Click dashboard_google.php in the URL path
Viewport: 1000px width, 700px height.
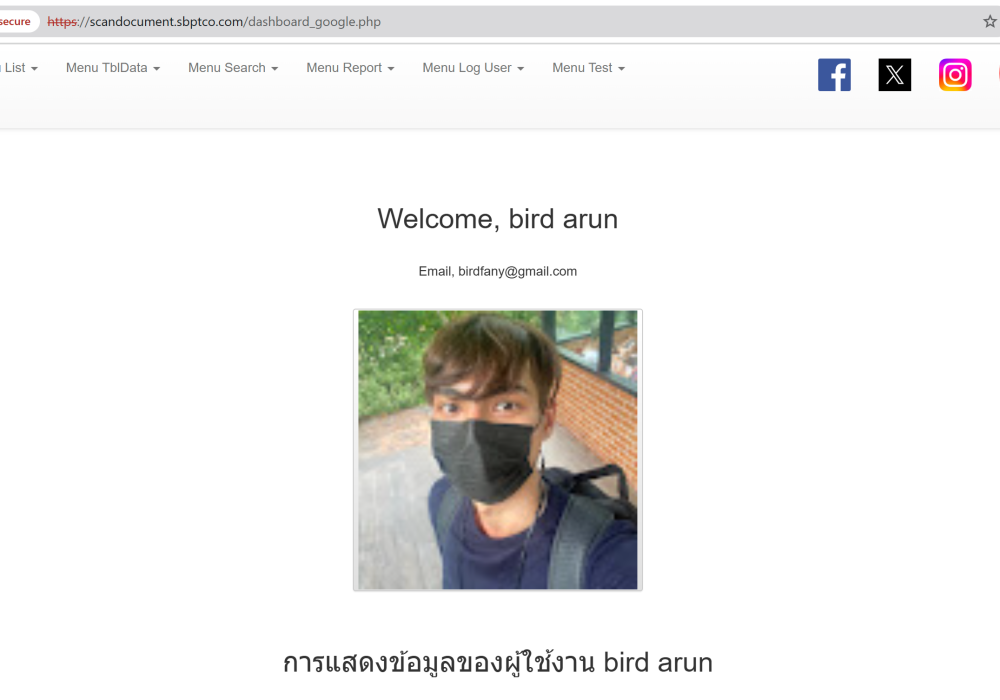tap(314, 22)
